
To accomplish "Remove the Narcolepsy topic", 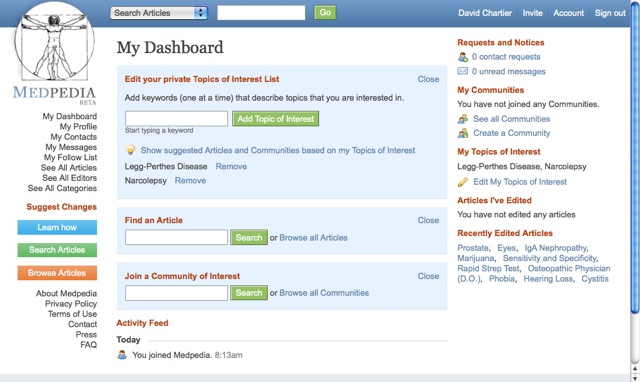I will click(x=190, y=180).
